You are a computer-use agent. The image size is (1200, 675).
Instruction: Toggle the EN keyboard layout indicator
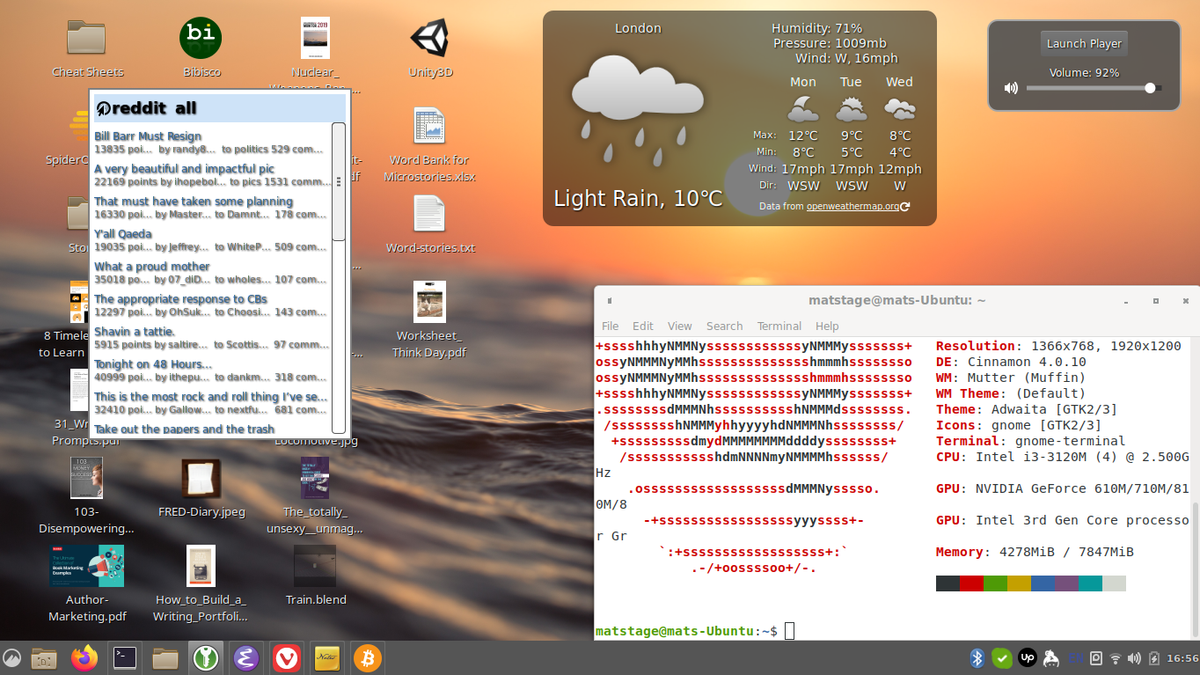pos(1076,658)
